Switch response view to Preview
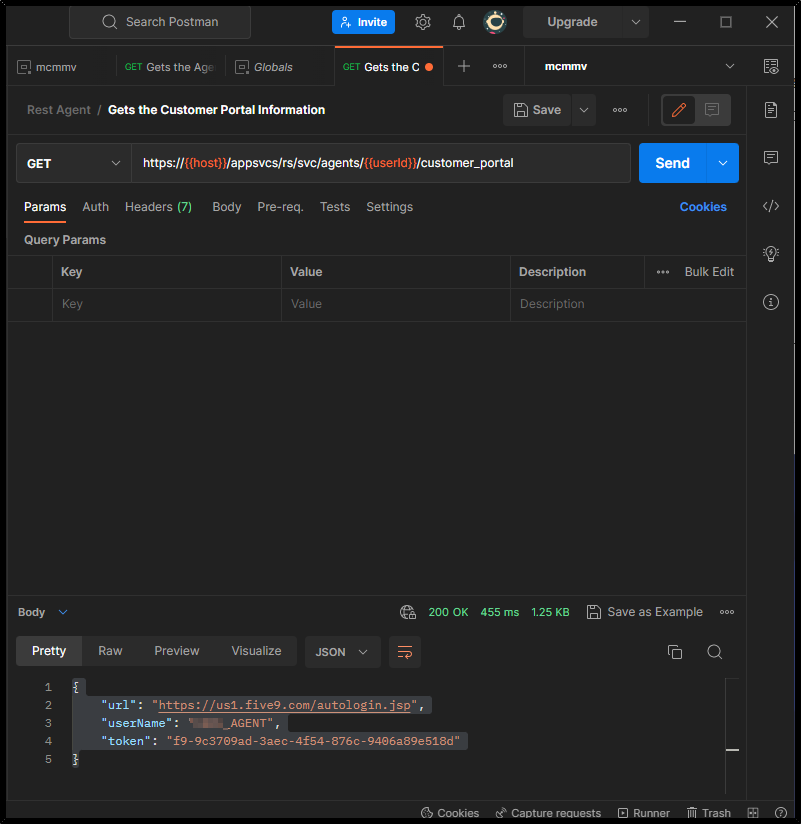 click(x=177, y=651)
